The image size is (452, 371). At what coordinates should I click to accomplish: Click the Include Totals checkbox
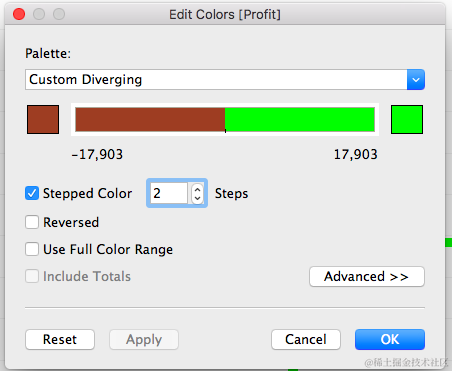pyautogui.click(x=32, y=276)
